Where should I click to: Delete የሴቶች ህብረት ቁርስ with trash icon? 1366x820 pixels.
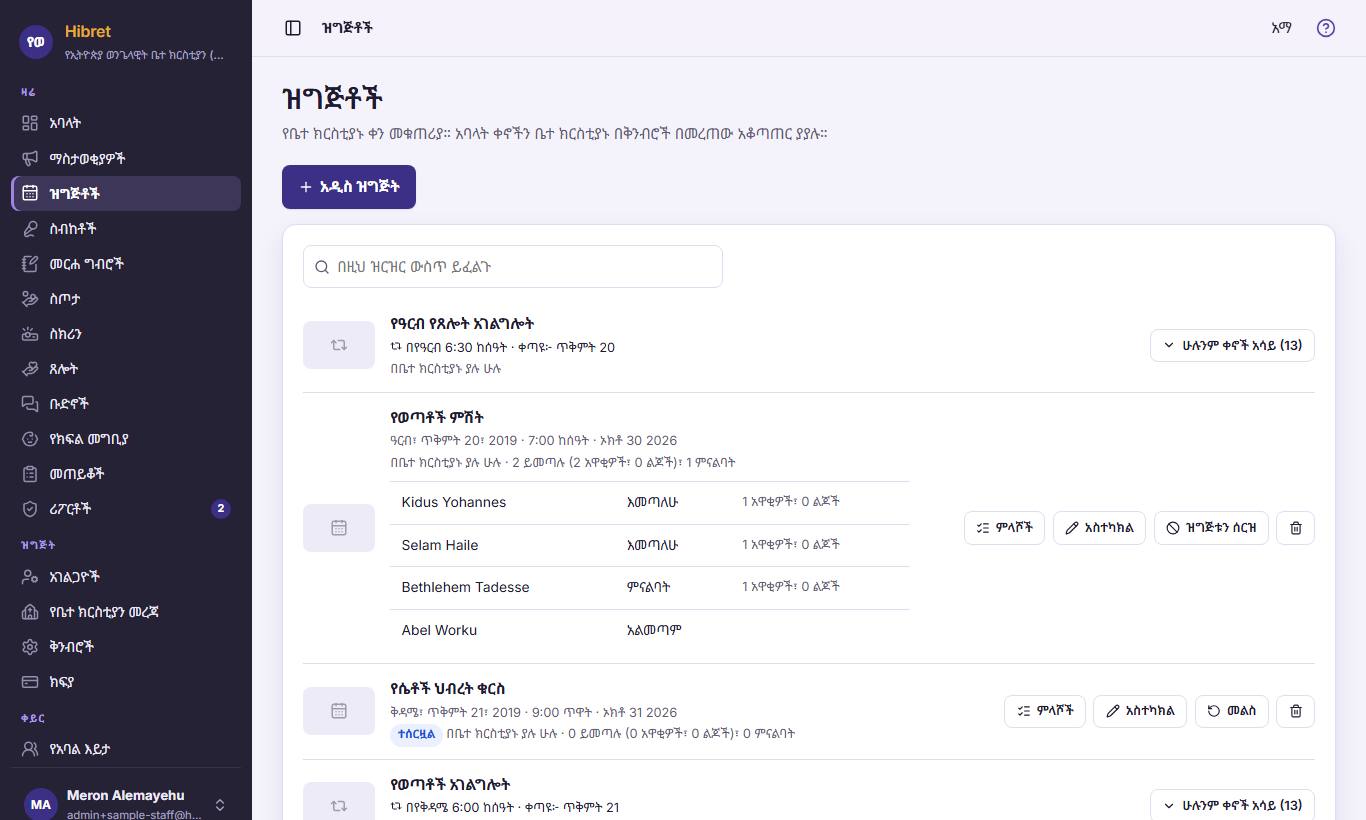pyautogui.click(x=1296, y=711)
